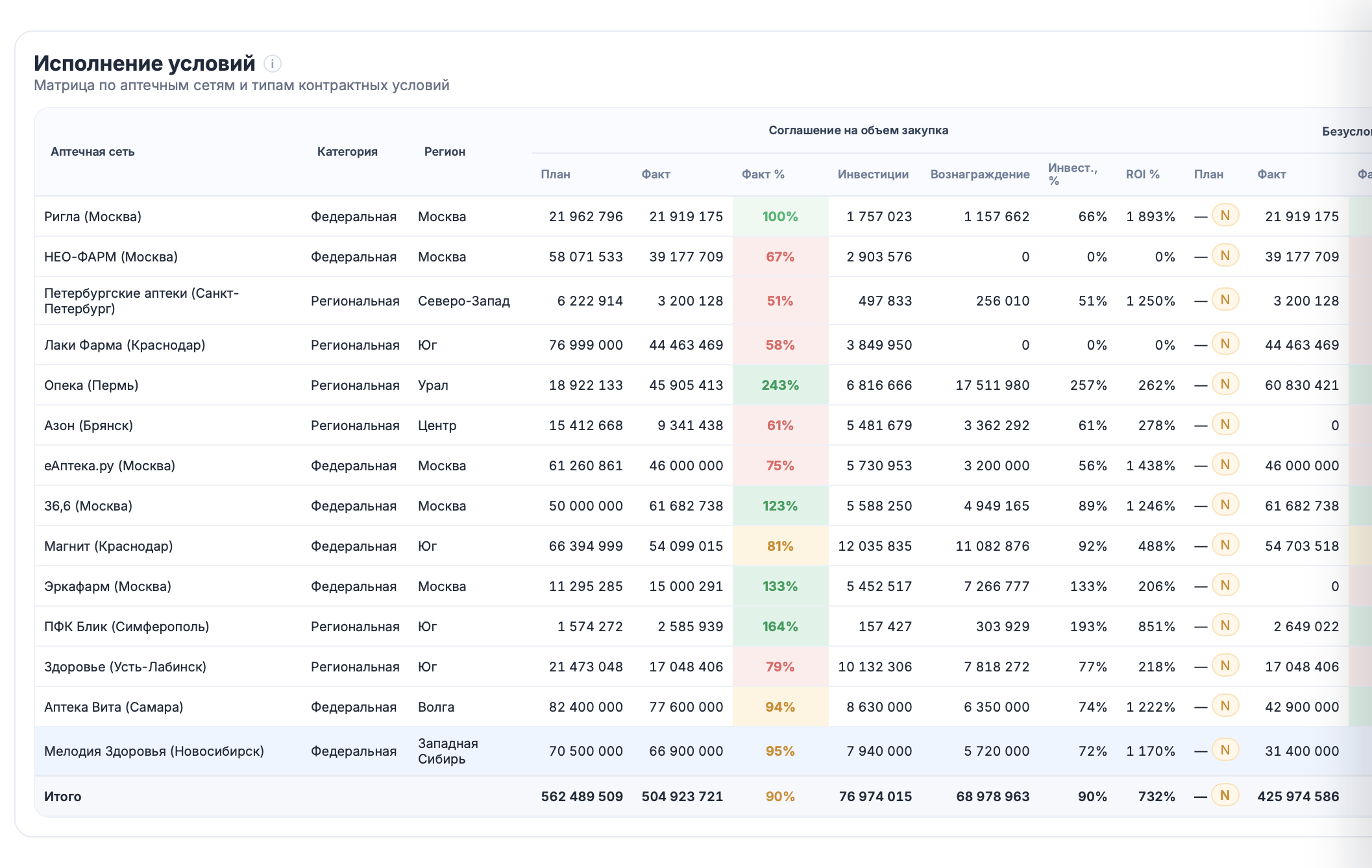Sort by the "ROI %" column header

point(1142,174)
